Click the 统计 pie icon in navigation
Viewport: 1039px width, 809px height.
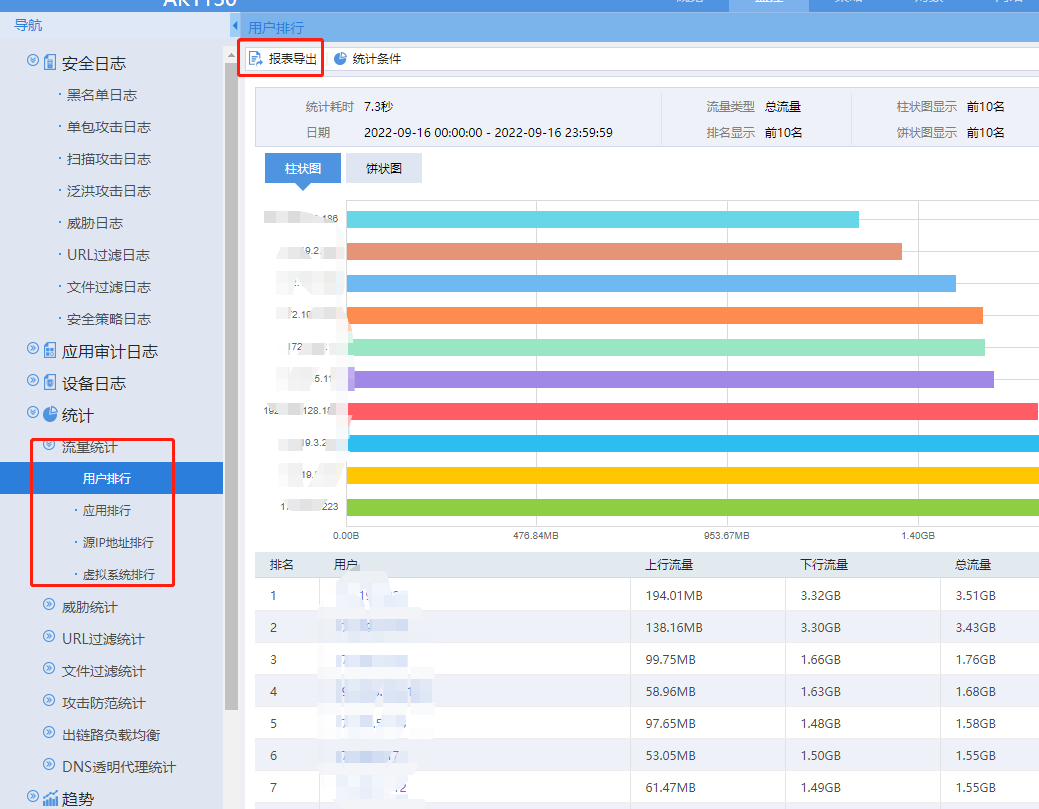click(50, 414)
